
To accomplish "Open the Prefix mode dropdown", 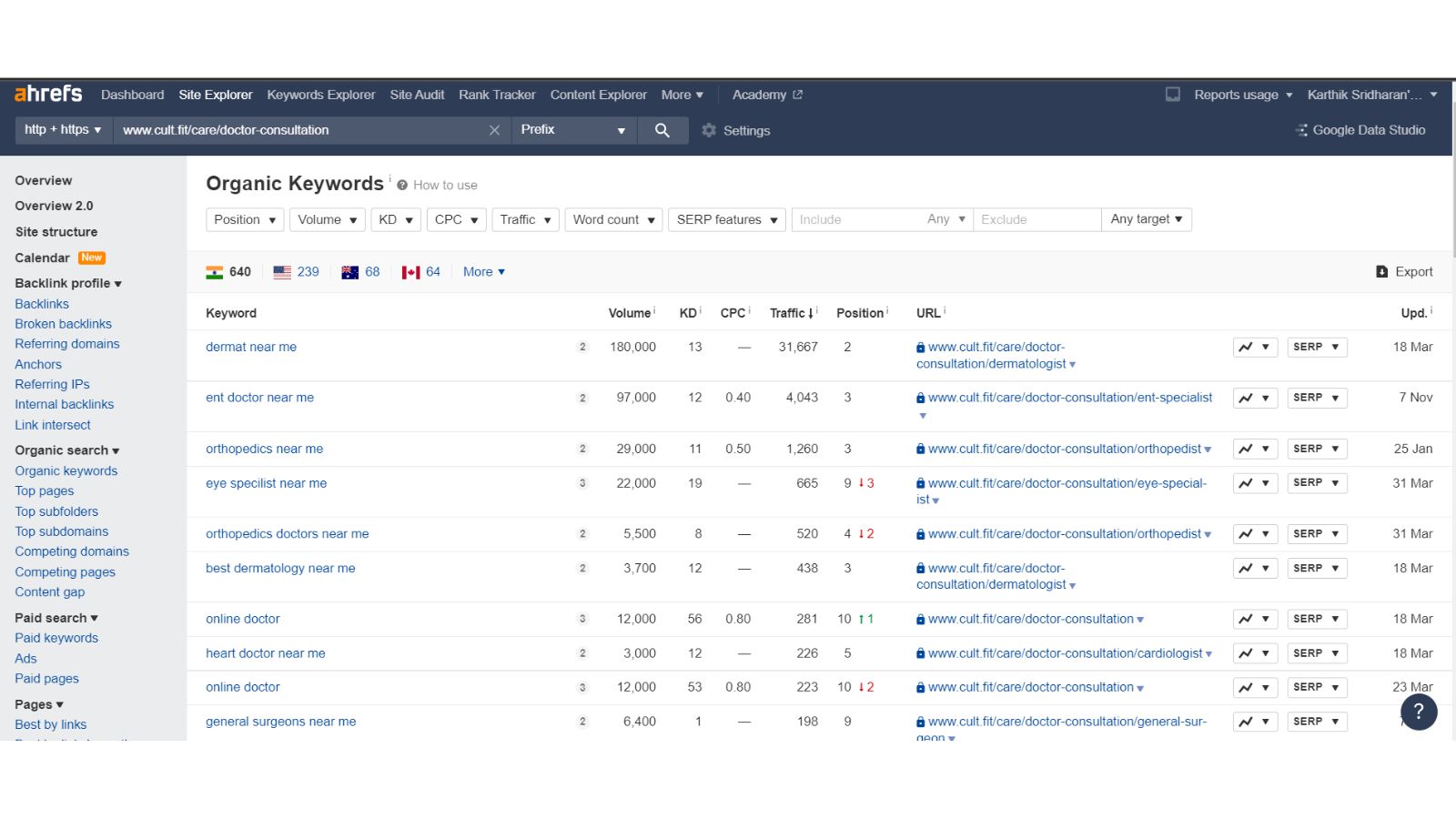I will click(x=573, y=130).
